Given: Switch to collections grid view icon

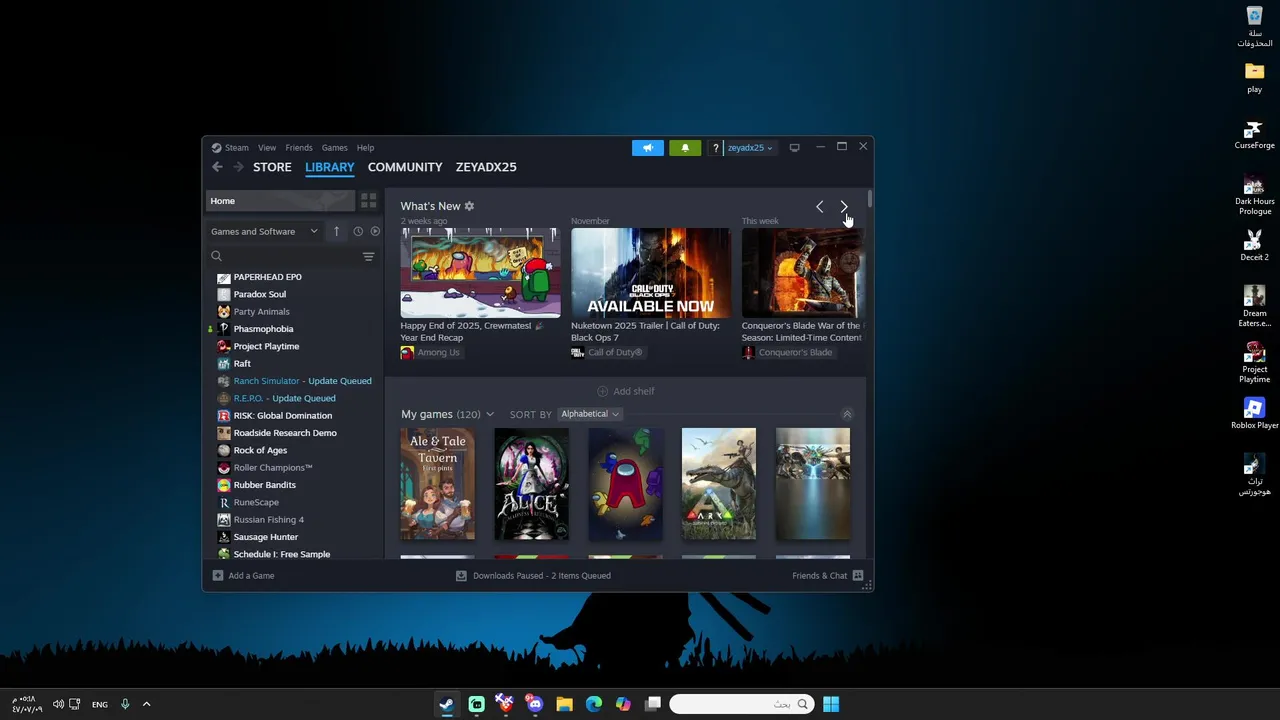Looking at the screenshot, I should coord(368,201).
